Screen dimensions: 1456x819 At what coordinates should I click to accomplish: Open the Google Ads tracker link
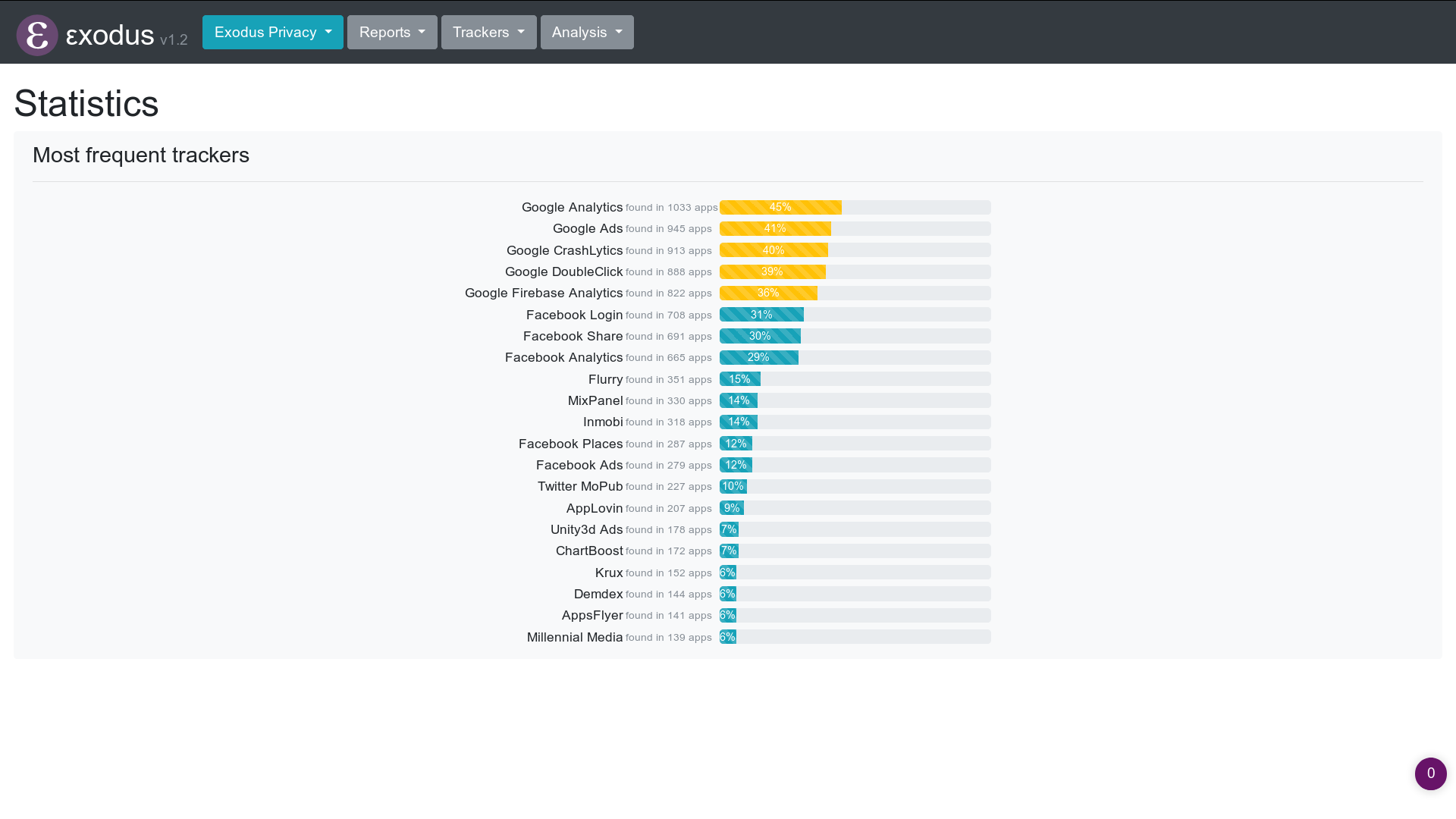(588, 228)
